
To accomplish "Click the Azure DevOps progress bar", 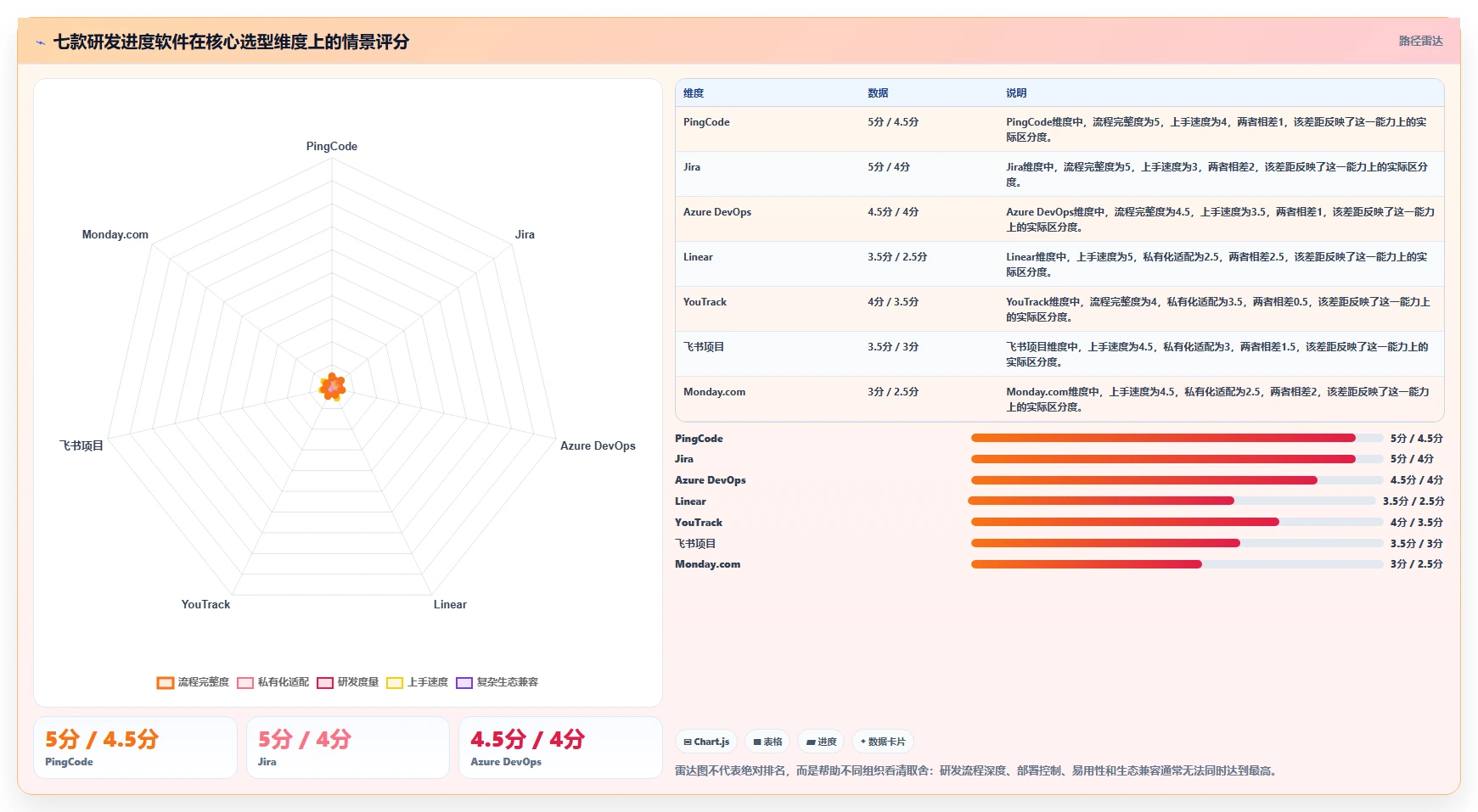I will point(1177,480).
